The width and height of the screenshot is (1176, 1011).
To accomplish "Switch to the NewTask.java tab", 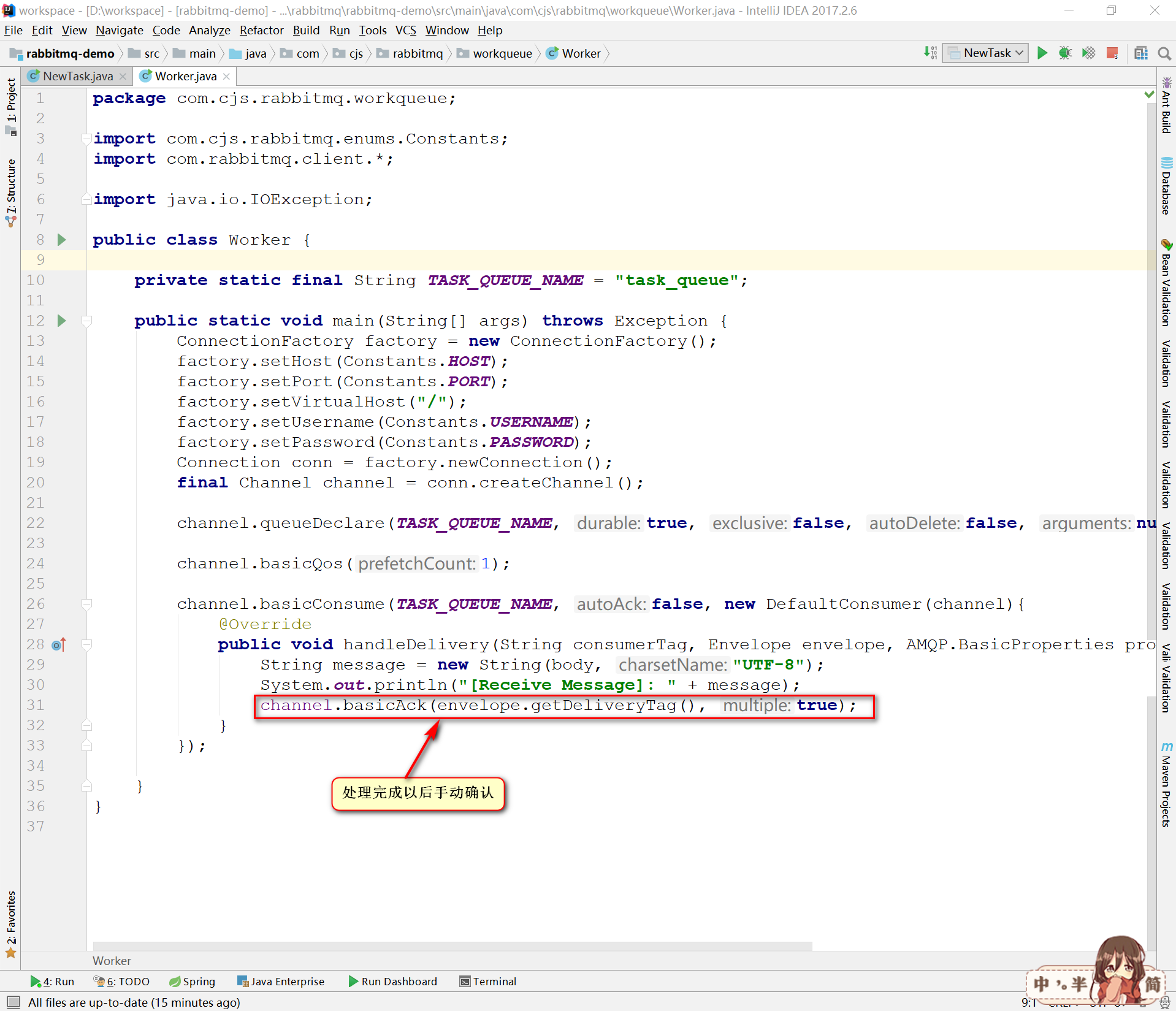I will coord(77,76).
